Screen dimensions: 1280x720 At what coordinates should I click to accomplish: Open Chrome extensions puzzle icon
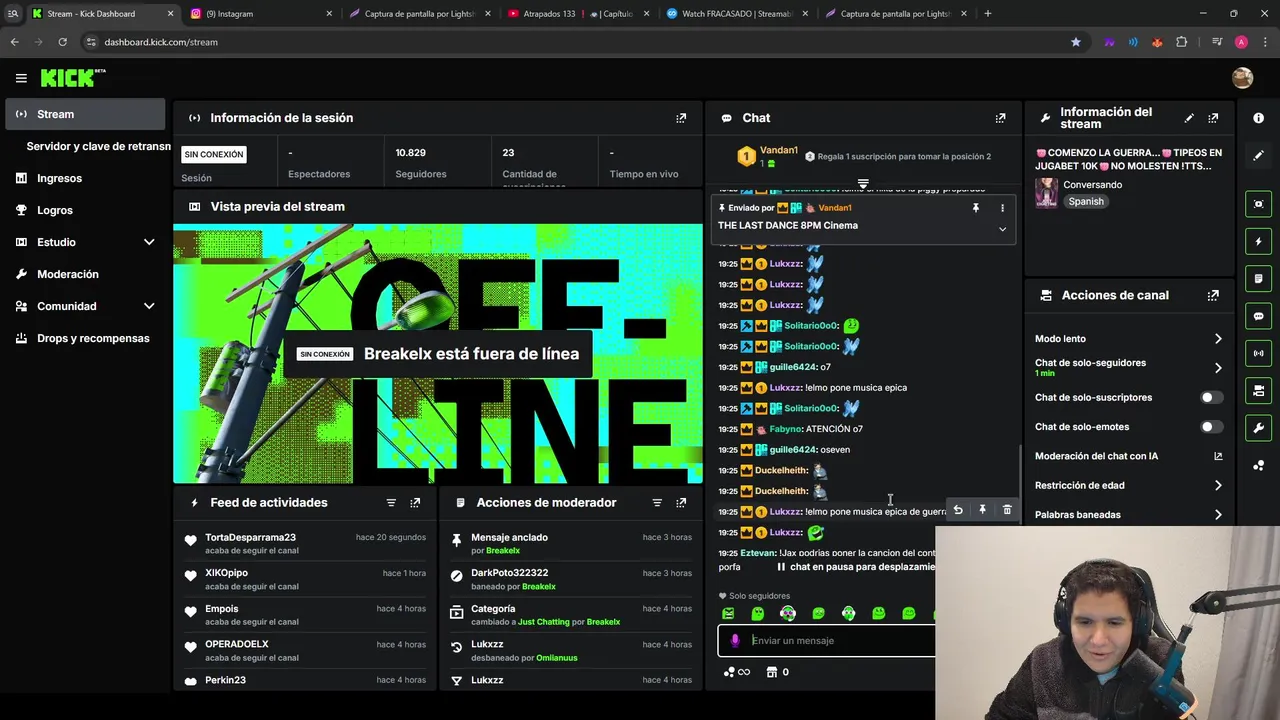(x=1182, y=42)
